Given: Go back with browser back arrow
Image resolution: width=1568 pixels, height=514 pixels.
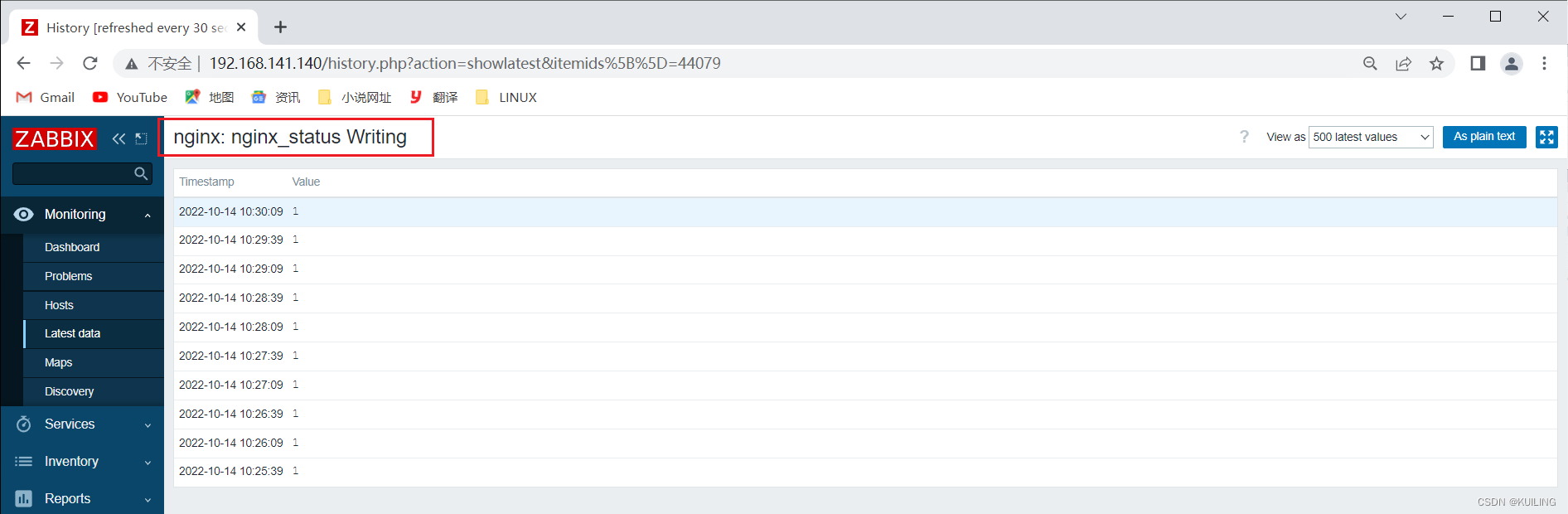Looking at the screenshot, I should (23, 63).
